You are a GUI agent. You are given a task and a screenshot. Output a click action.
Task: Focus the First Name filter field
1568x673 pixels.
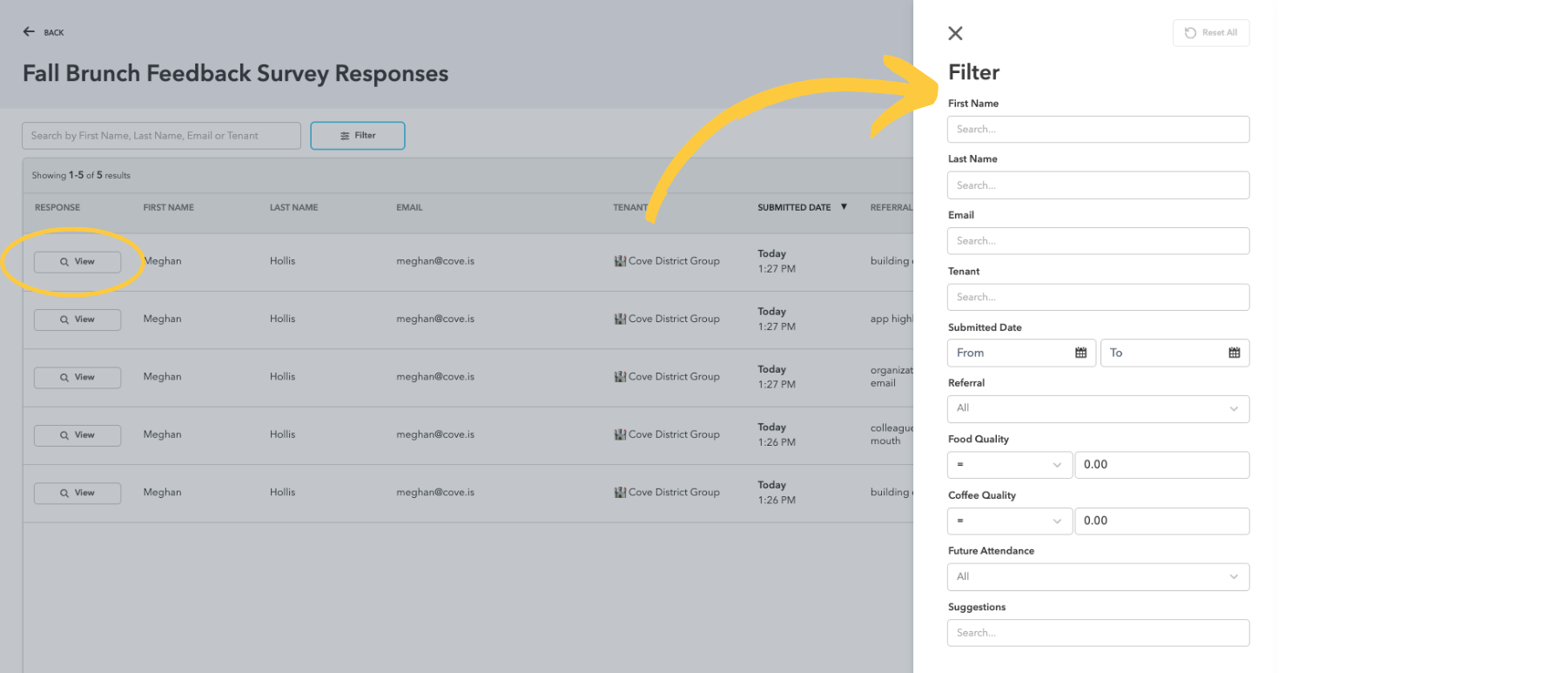(1098, 129)
